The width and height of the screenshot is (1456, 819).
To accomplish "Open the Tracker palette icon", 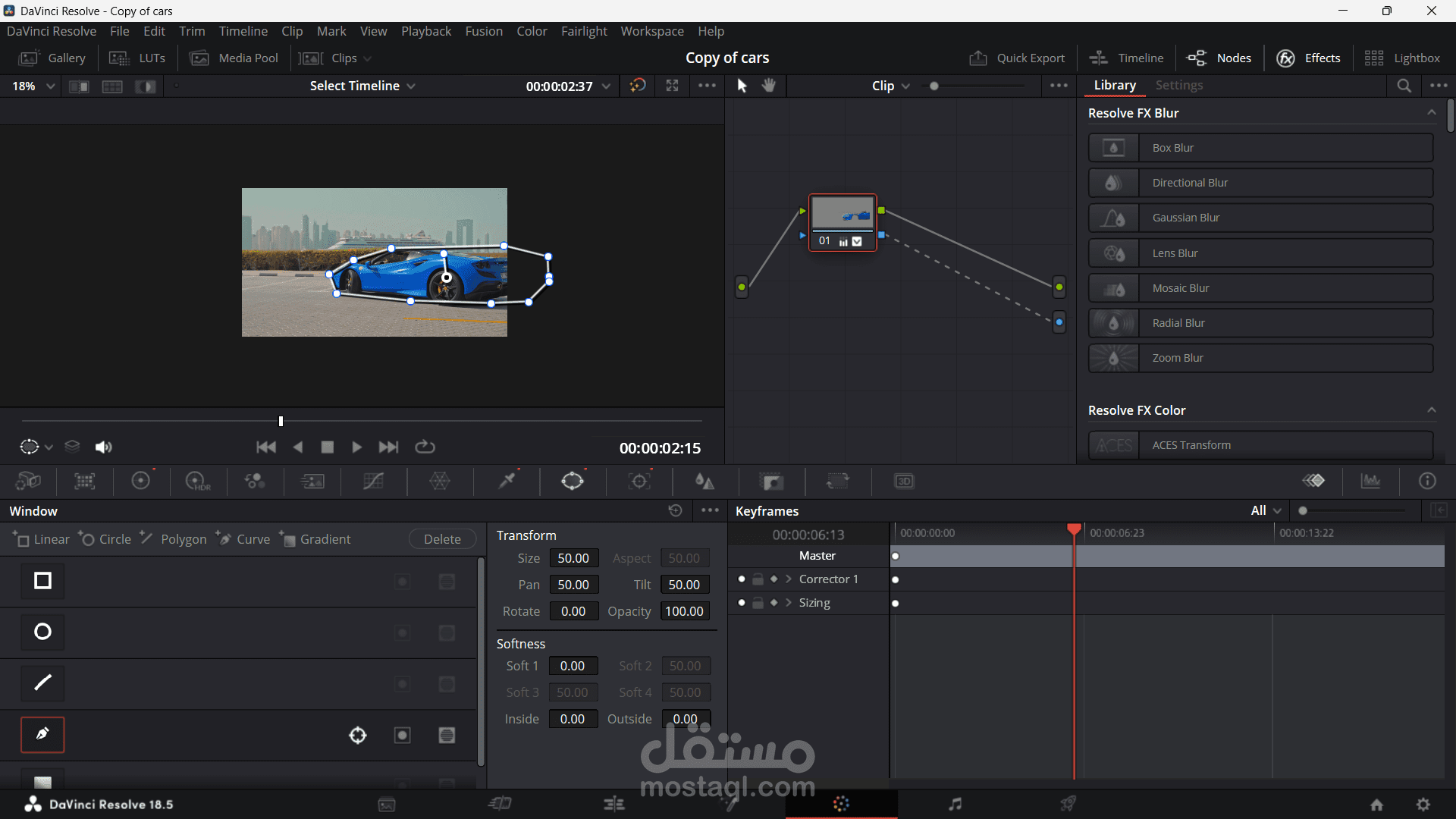I will pos(639,481).
